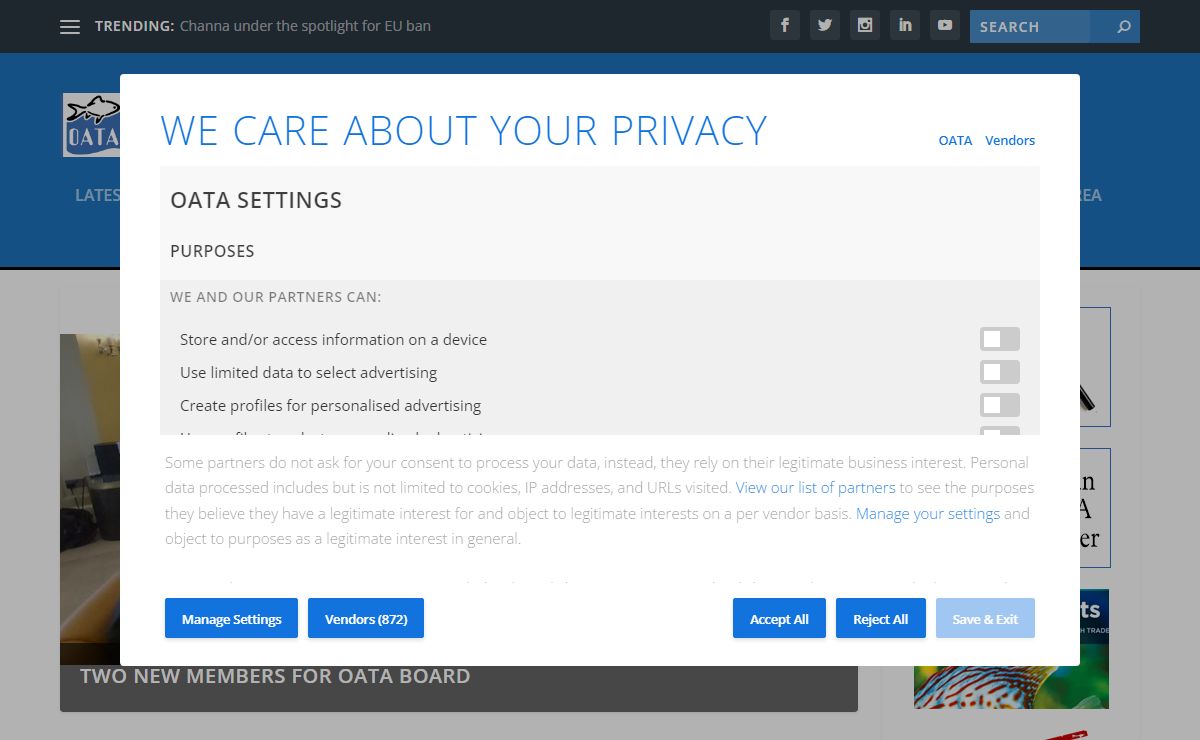Click the OATA fish logo
Viewport: 1200px width, 740px height.
[x=91, y=125]
